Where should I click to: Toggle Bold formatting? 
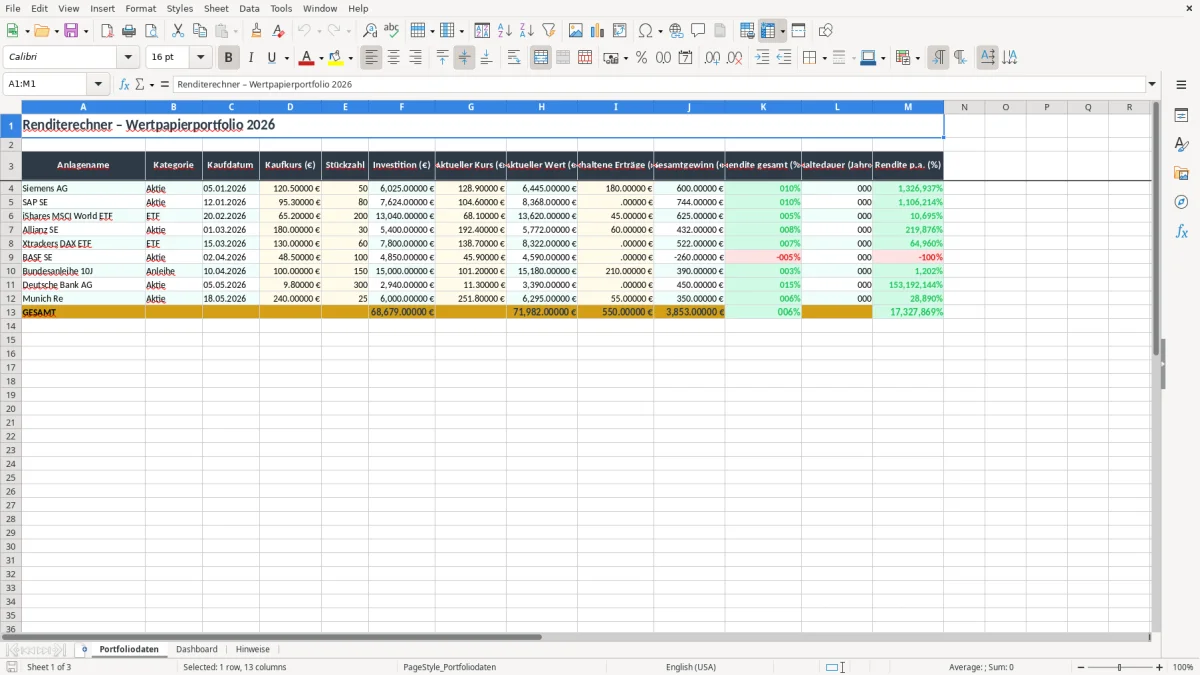click(x=229, y=58)
